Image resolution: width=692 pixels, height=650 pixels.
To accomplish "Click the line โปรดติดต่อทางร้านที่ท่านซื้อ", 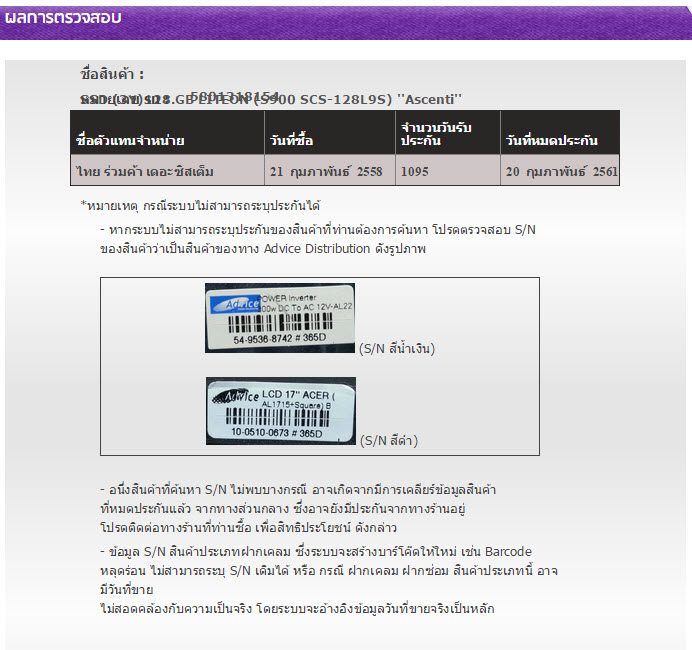I will click(248, 527).
